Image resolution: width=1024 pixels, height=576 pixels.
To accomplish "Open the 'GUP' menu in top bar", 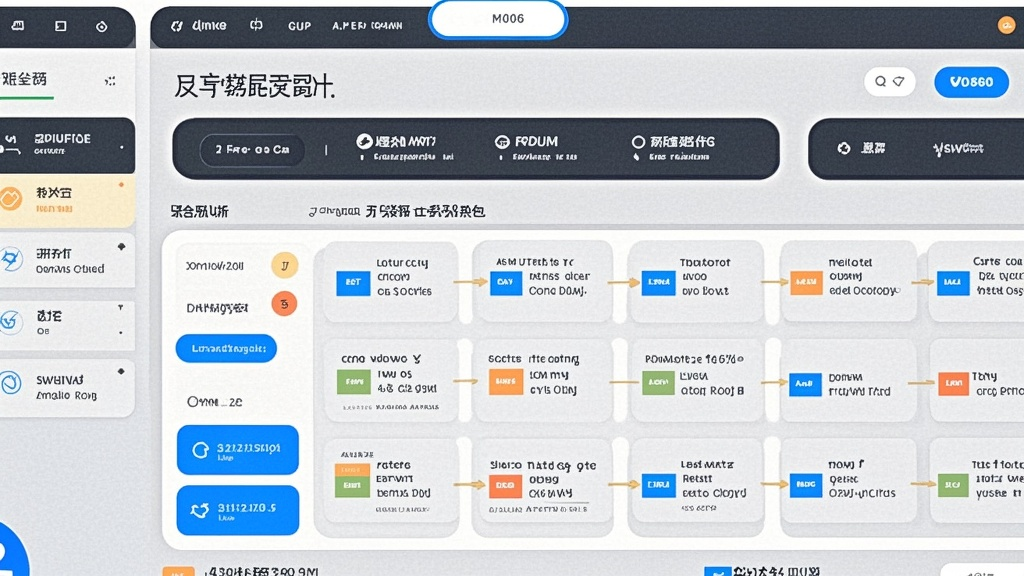I will [299, 26].
